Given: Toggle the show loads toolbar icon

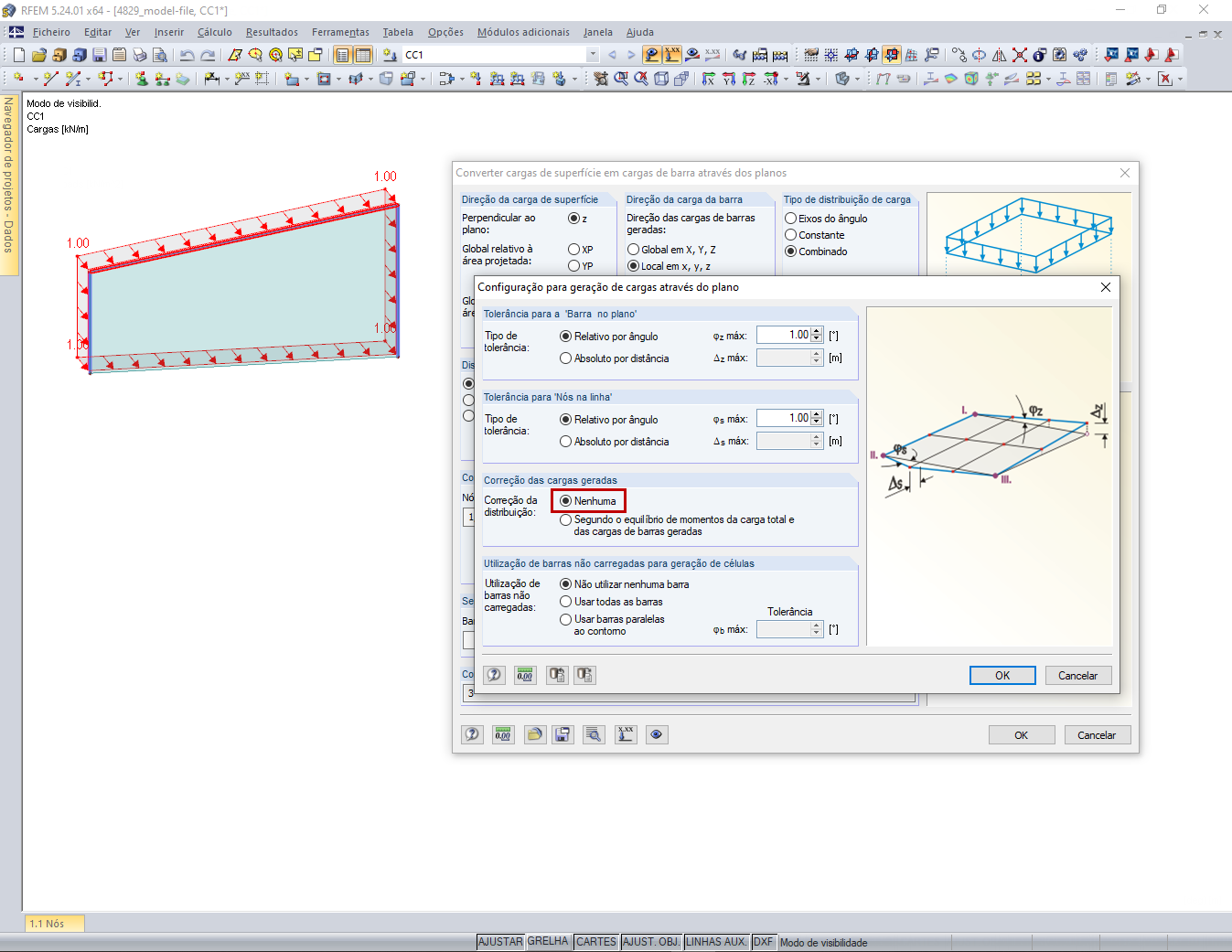Looking at the screenshot, I should [651, 55].
